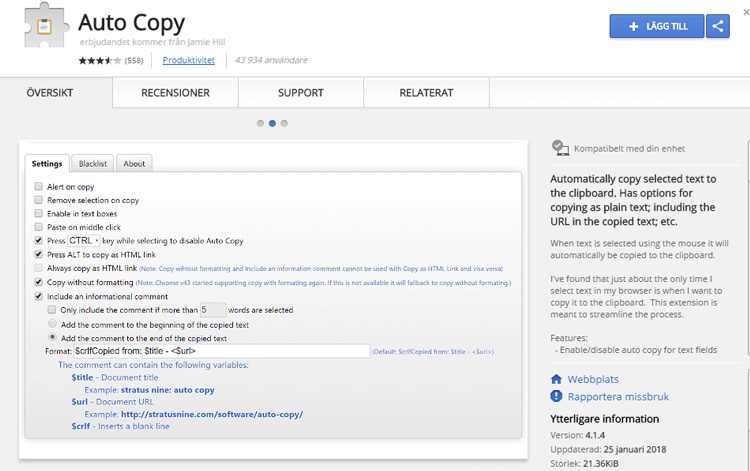Open the CTRL key dropdown

pos(84,241)
